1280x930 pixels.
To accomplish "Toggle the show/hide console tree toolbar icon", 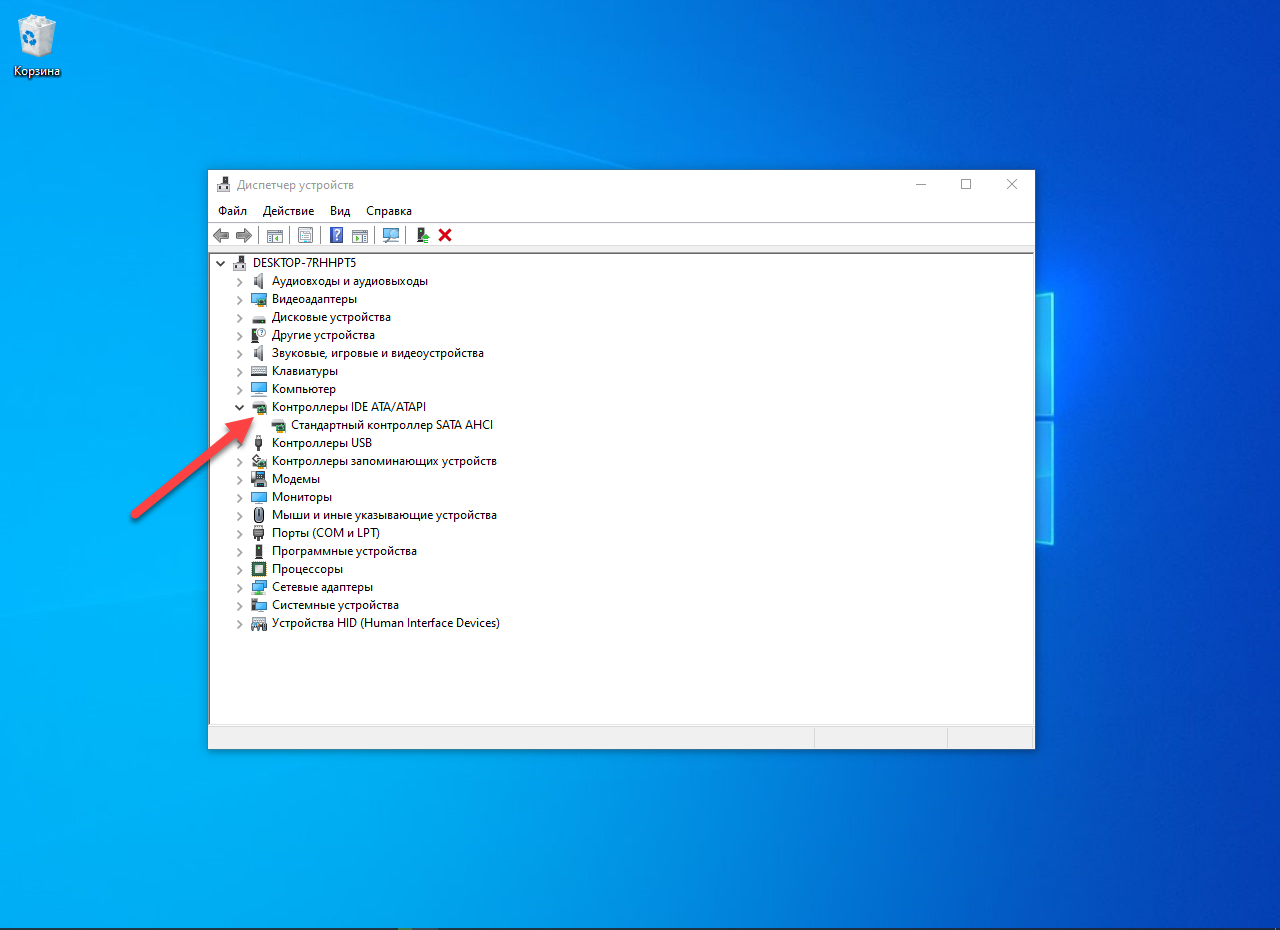I will tap(274, 235).
